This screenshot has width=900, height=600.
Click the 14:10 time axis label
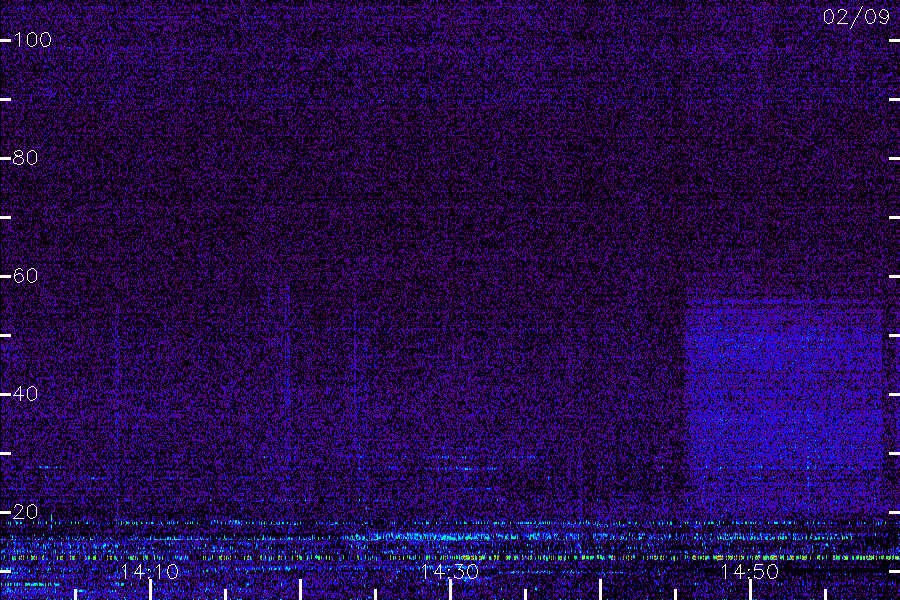(x=150, y=571)
